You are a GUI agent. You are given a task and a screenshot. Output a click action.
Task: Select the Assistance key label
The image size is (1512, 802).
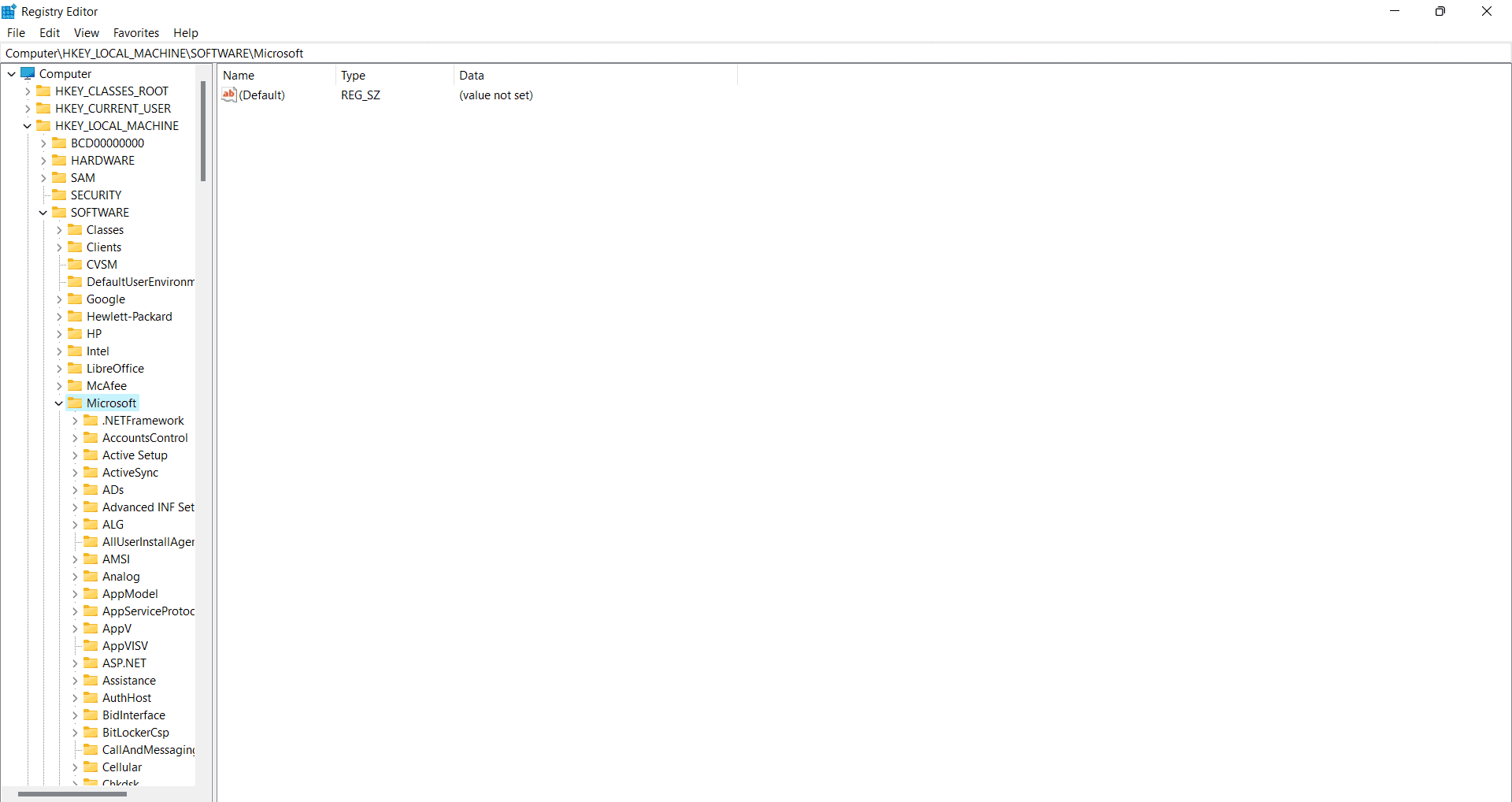(x=129, y=681)
